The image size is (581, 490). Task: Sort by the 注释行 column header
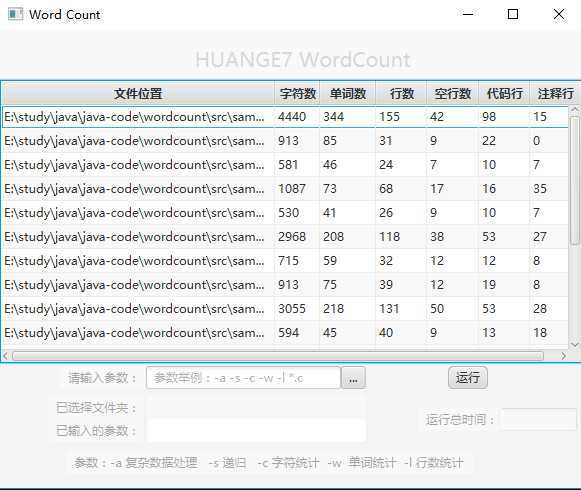coord(555,94)
